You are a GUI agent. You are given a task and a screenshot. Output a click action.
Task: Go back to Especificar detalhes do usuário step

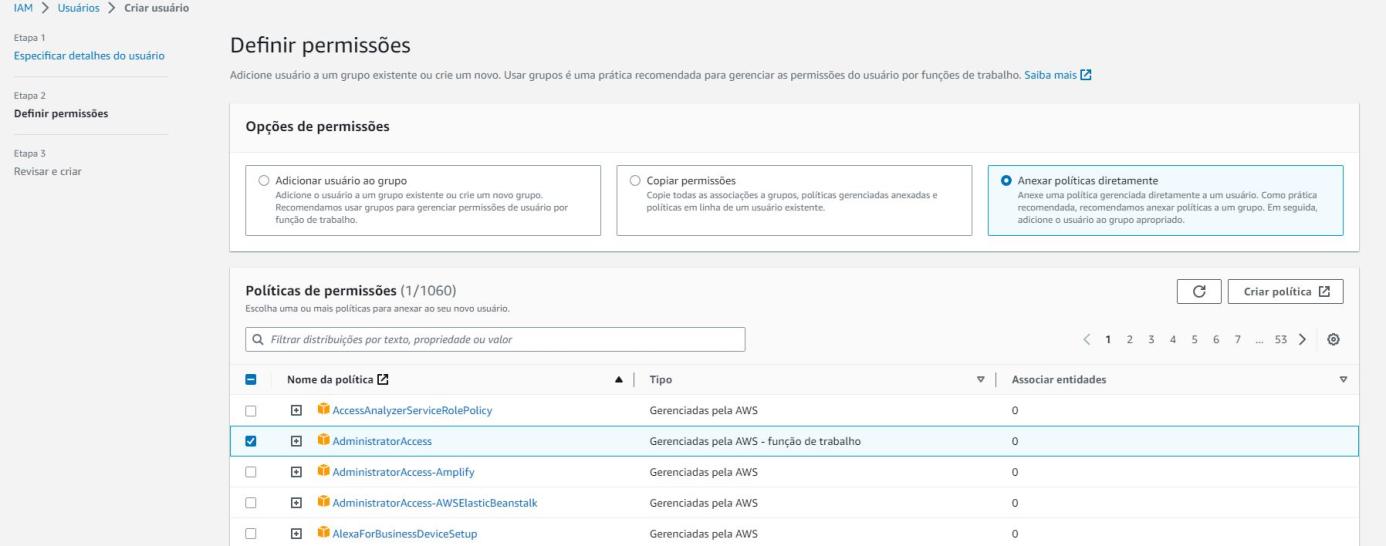coord(89,55)
